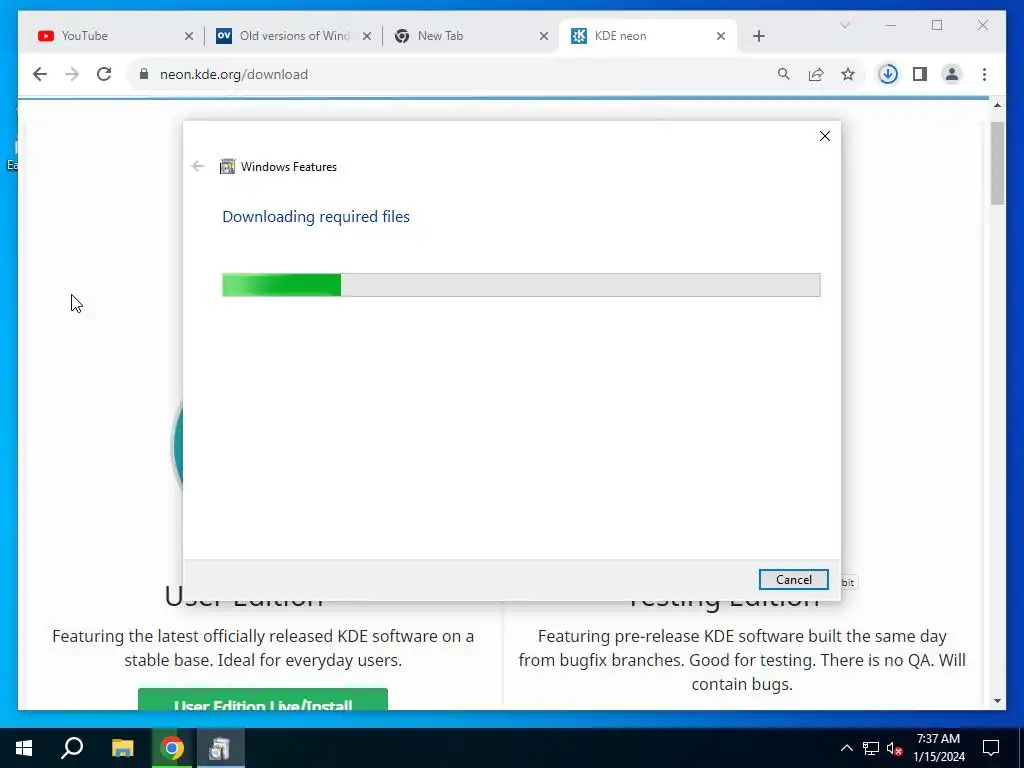1024x768 pixels.
Task: Click Windows Features taskbar icon
Action: 220,748
